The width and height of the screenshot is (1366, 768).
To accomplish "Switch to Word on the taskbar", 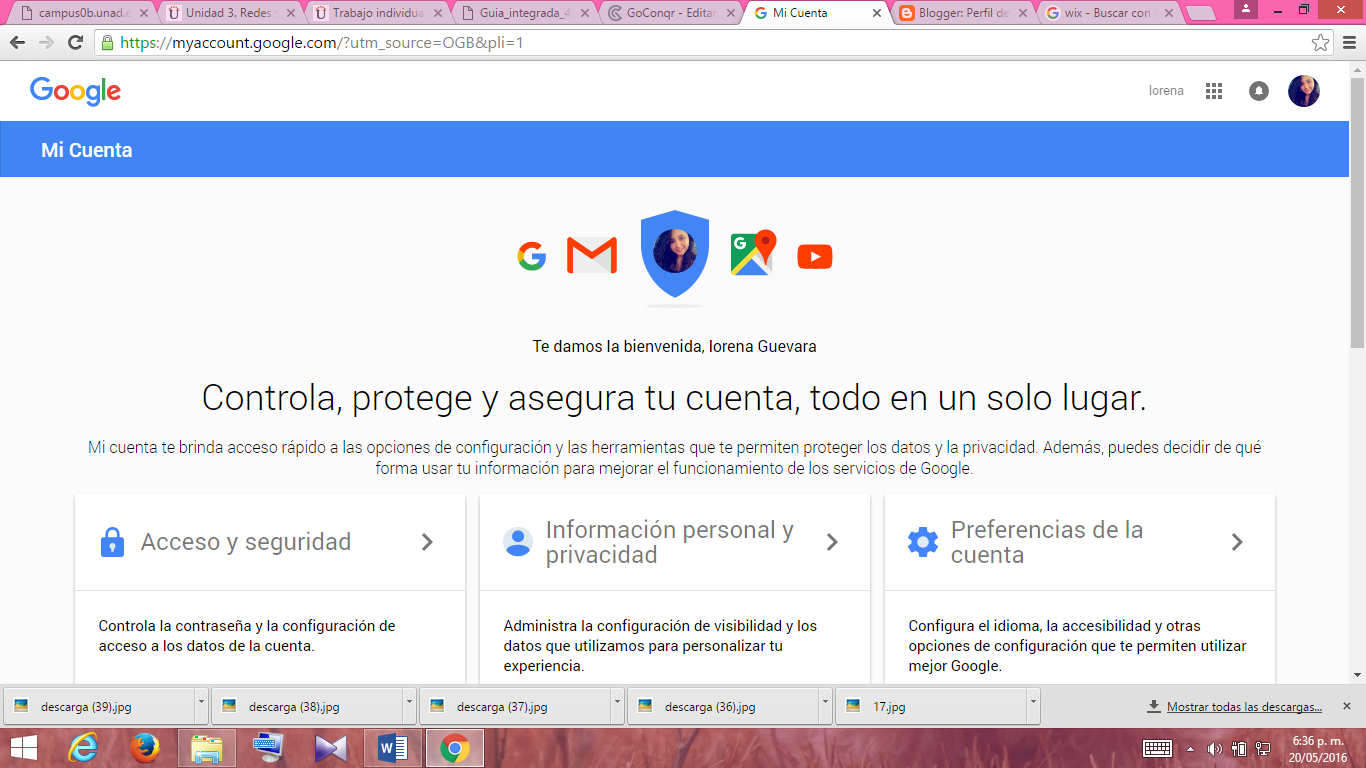I will [x=393, y=748].
